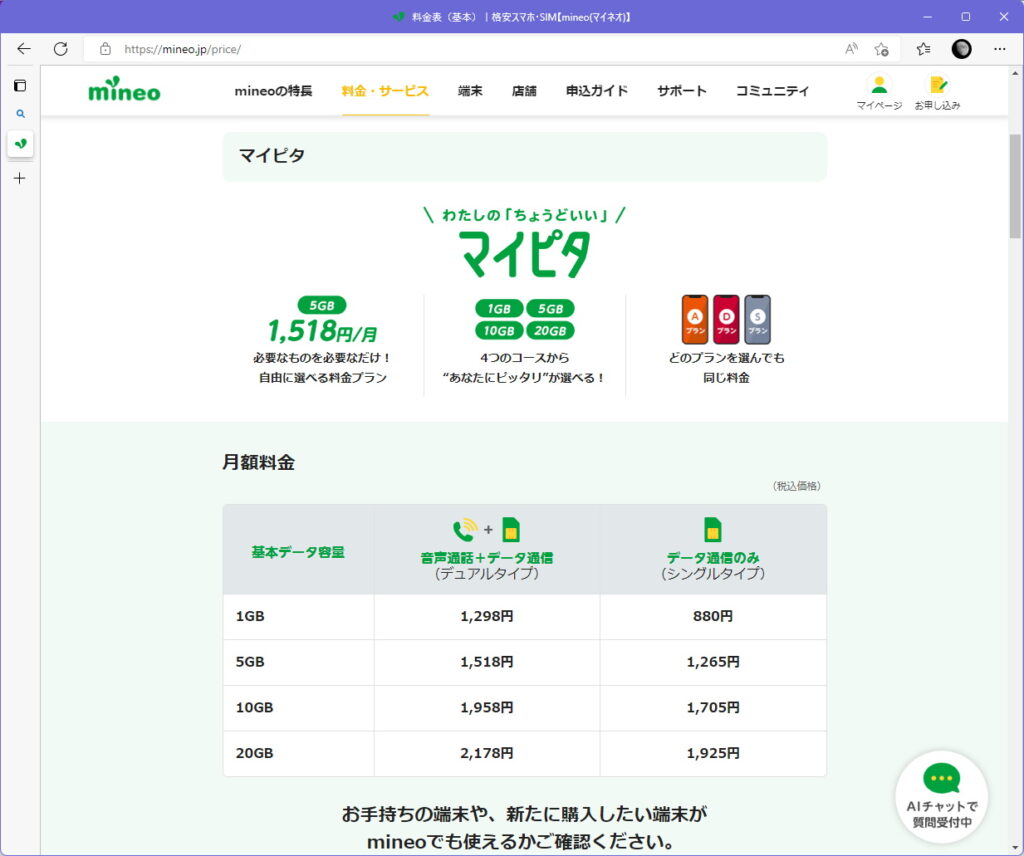Image resolution: width=1024 pixels, height=856 pixels.
Task: Open a new tab with plus icon
Action: [x=20, y=178]
